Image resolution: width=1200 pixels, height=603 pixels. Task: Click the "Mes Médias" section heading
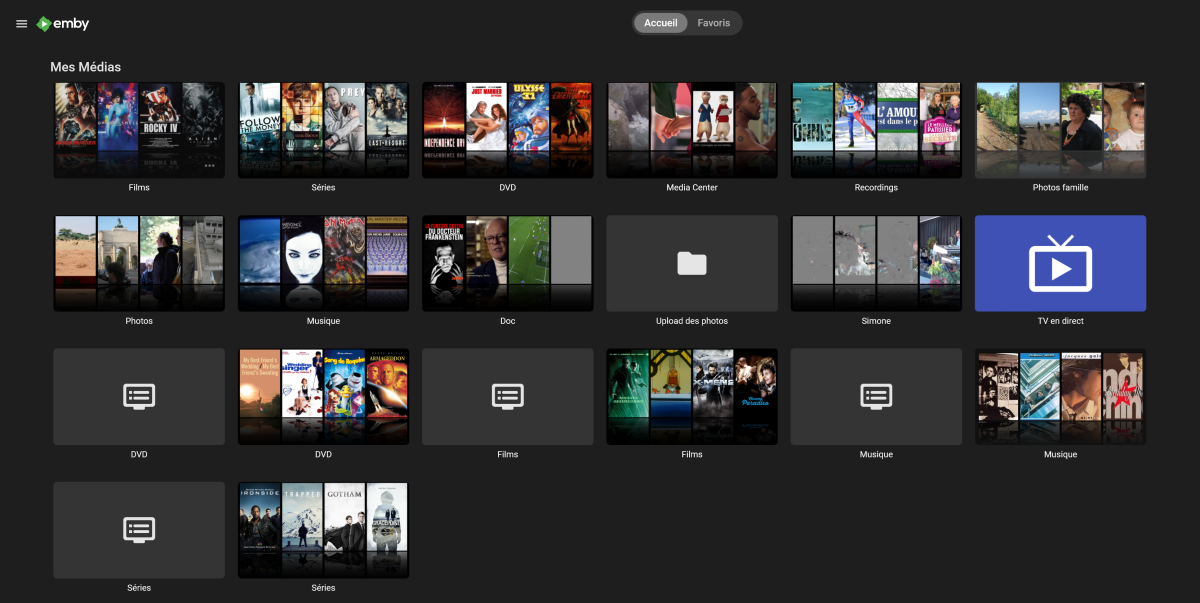[85, 67]
